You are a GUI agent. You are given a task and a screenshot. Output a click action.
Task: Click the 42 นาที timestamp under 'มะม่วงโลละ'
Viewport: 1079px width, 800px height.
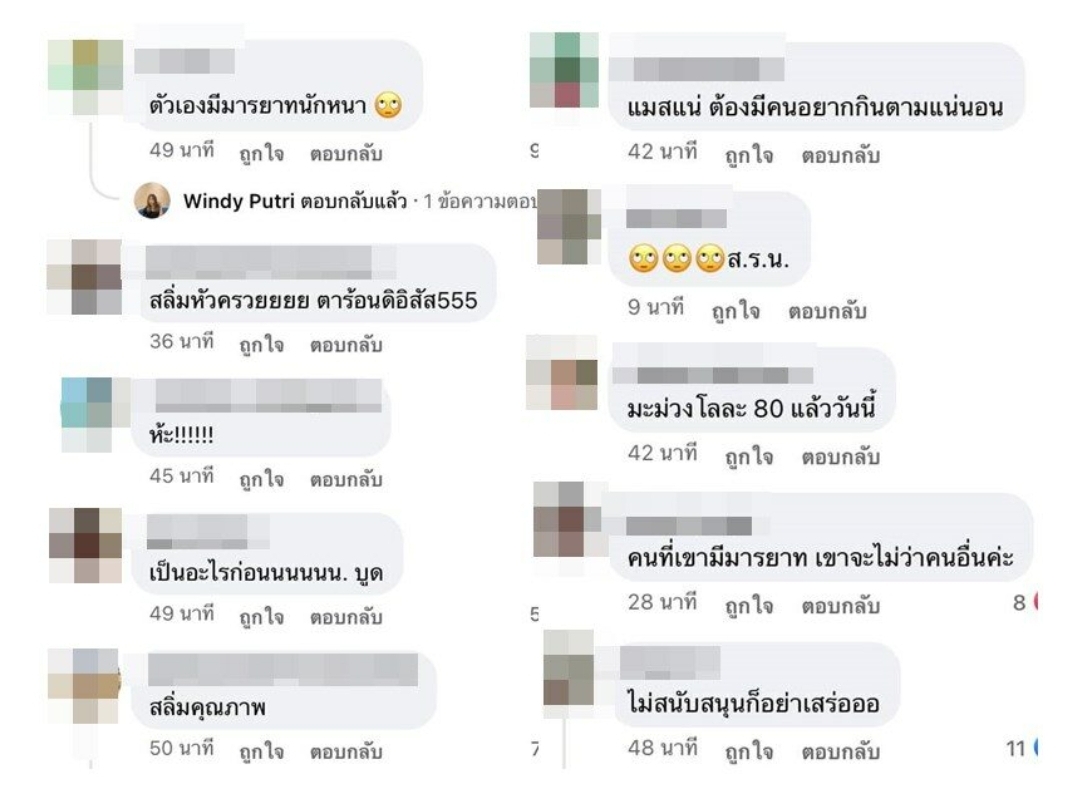point(663,453)
